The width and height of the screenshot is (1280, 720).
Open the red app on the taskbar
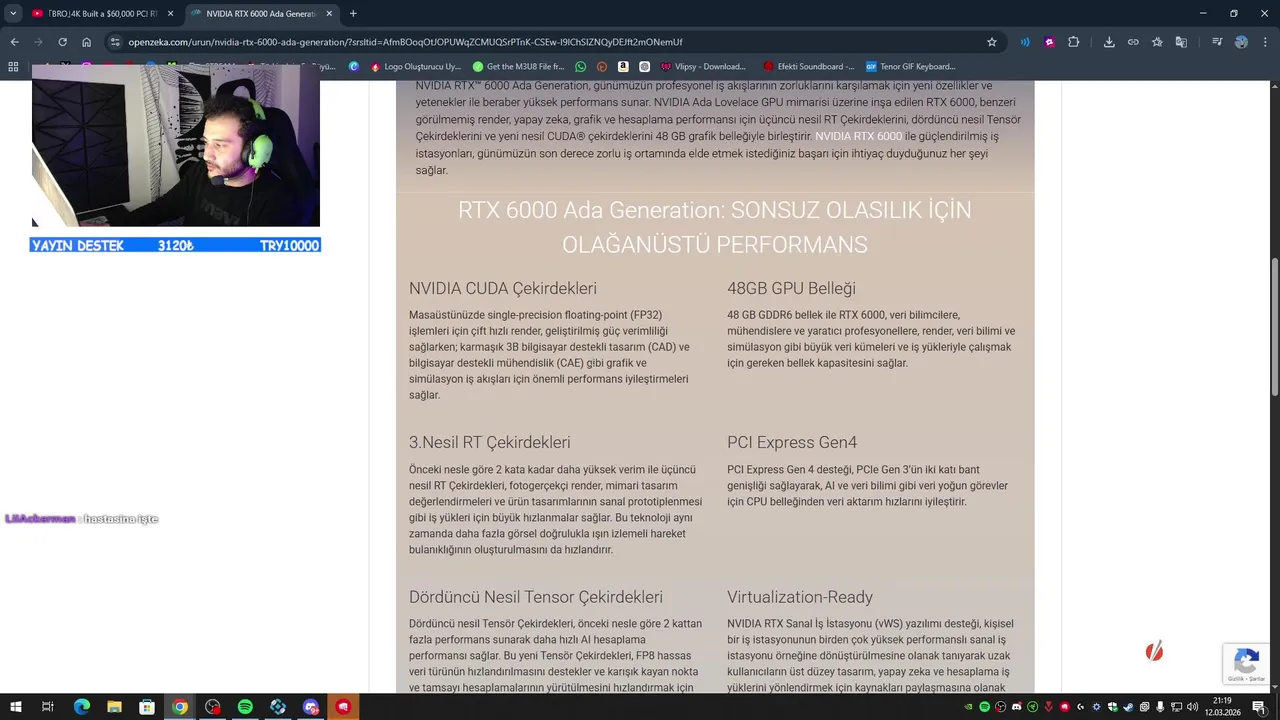343,707
